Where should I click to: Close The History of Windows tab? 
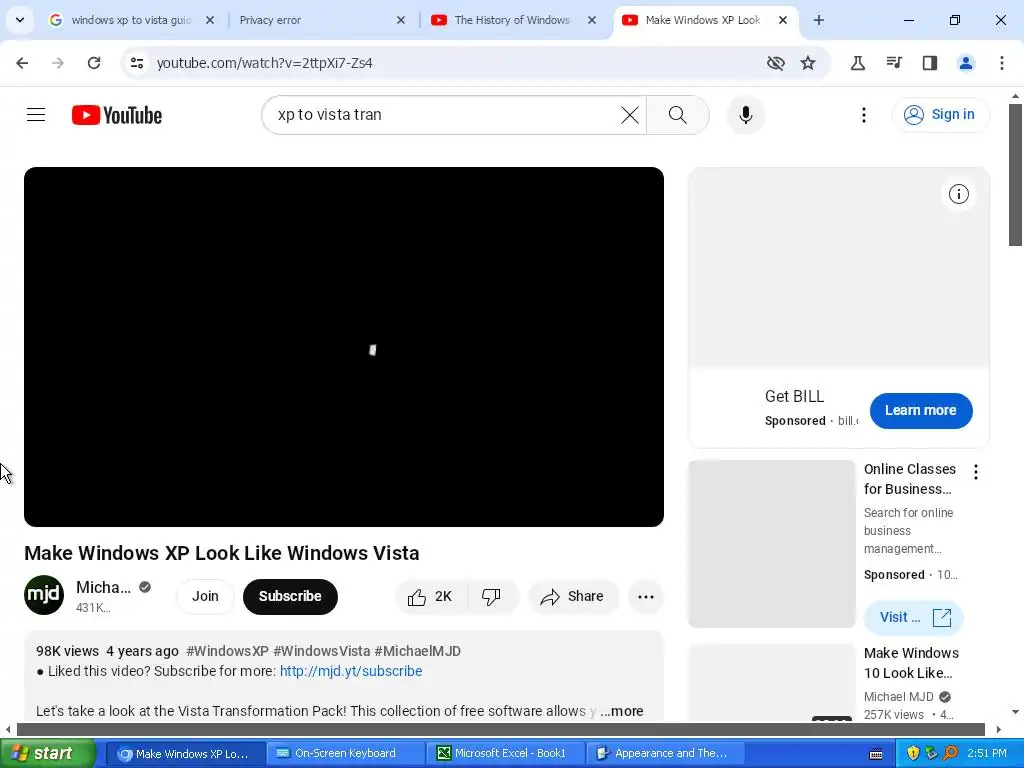click(x=592, y=20)
